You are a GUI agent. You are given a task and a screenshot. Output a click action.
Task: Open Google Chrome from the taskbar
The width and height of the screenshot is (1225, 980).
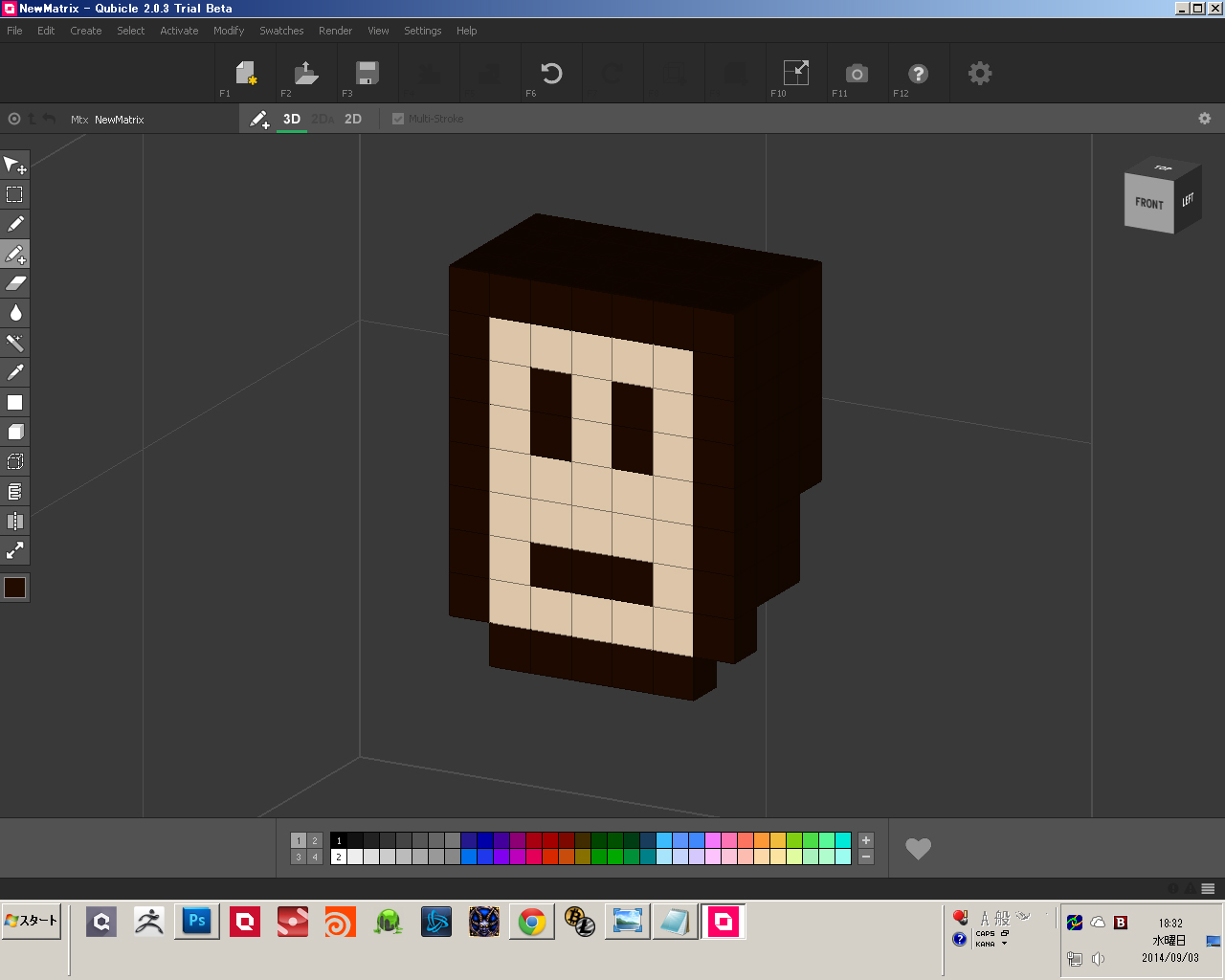pyautogui.click(x=532, y=922)
